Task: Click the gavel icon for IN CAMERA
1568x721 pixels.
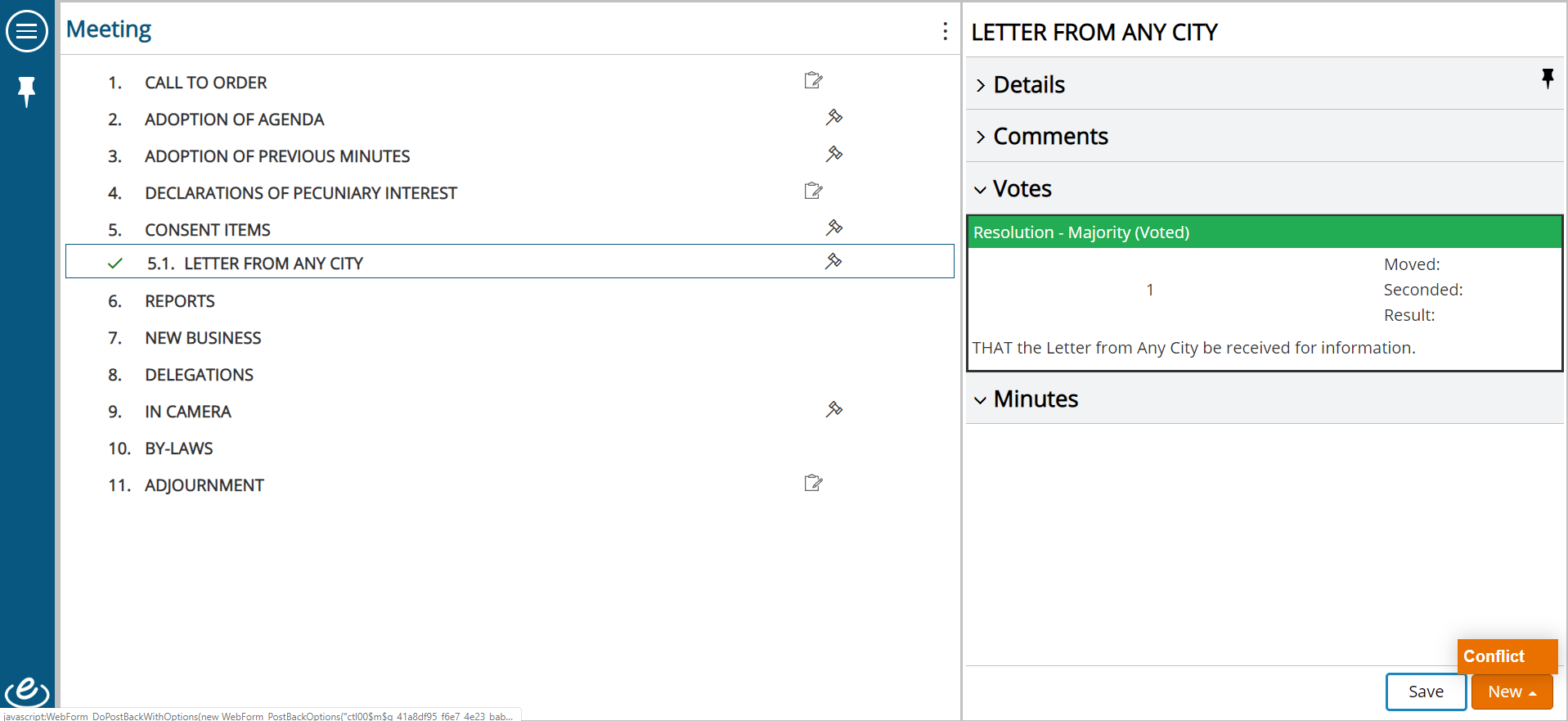Action: coord(833,409)
